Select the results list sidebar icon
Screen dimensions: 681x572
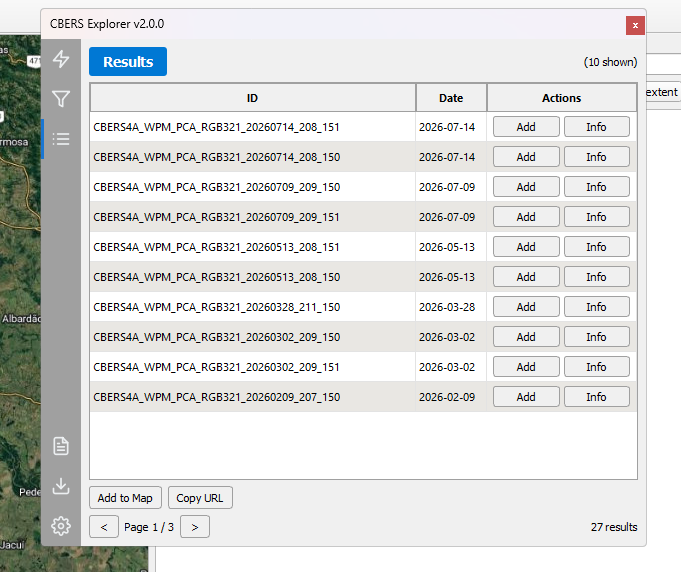61,139
